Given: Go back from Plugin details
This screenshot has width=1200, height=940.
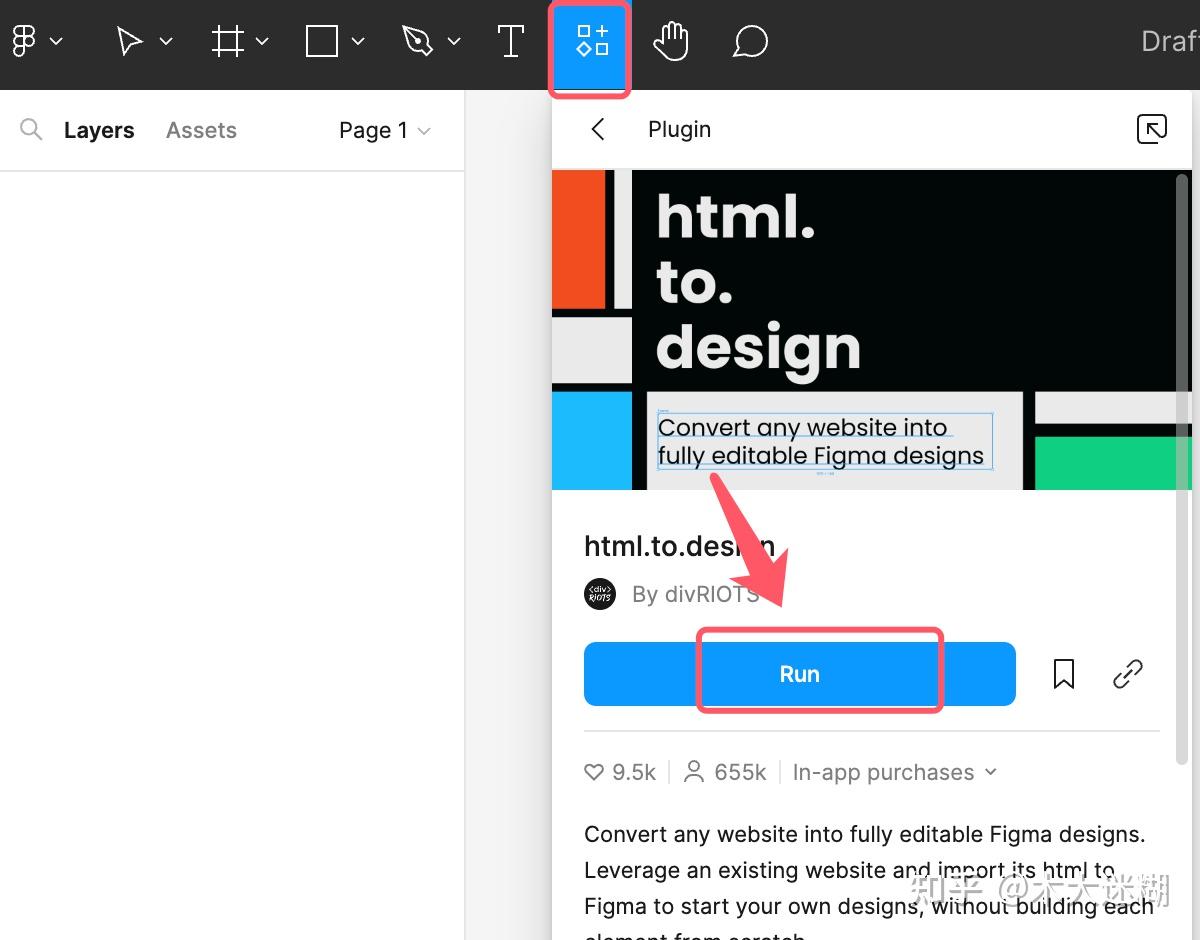Looking at the screenshot, I should (598, 129).
